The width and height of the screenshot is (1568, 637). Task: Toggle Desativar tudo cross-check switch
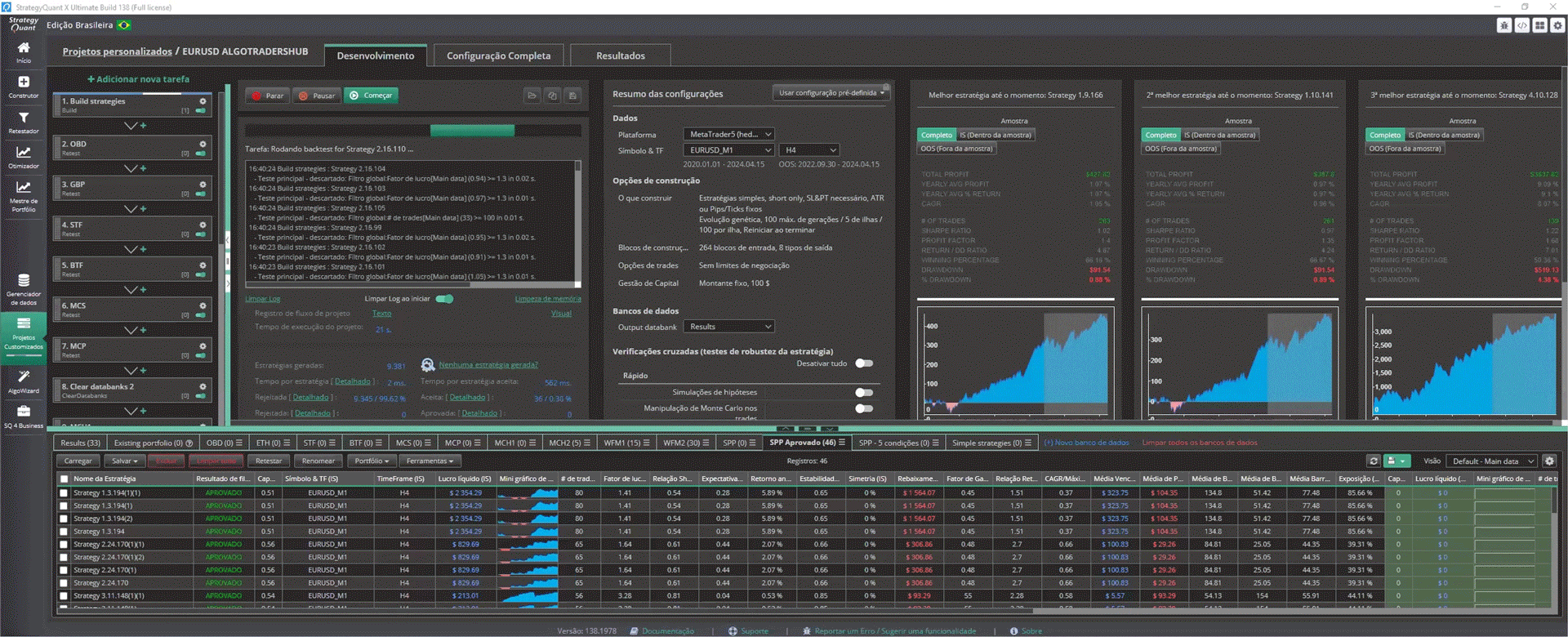tap(864, 363)
